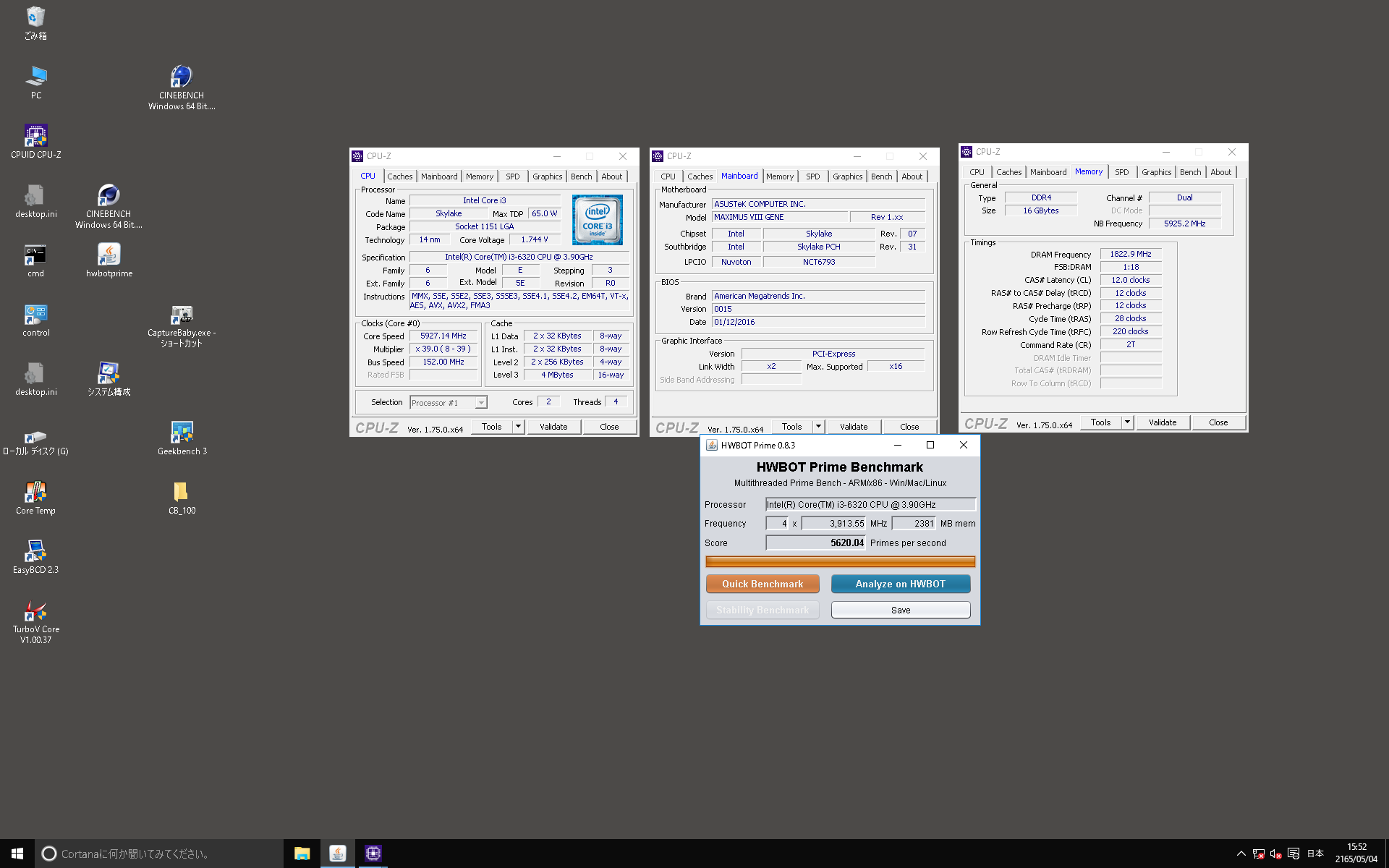This screenshot has width=1389, height=868.
Task: Open File Explorer from taskbar
Action: (302, 854)
